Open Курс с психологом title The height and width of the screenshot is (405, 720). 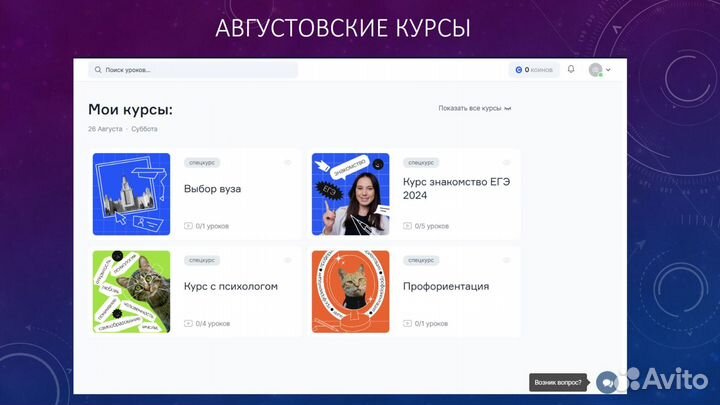(x=231, y=287)
